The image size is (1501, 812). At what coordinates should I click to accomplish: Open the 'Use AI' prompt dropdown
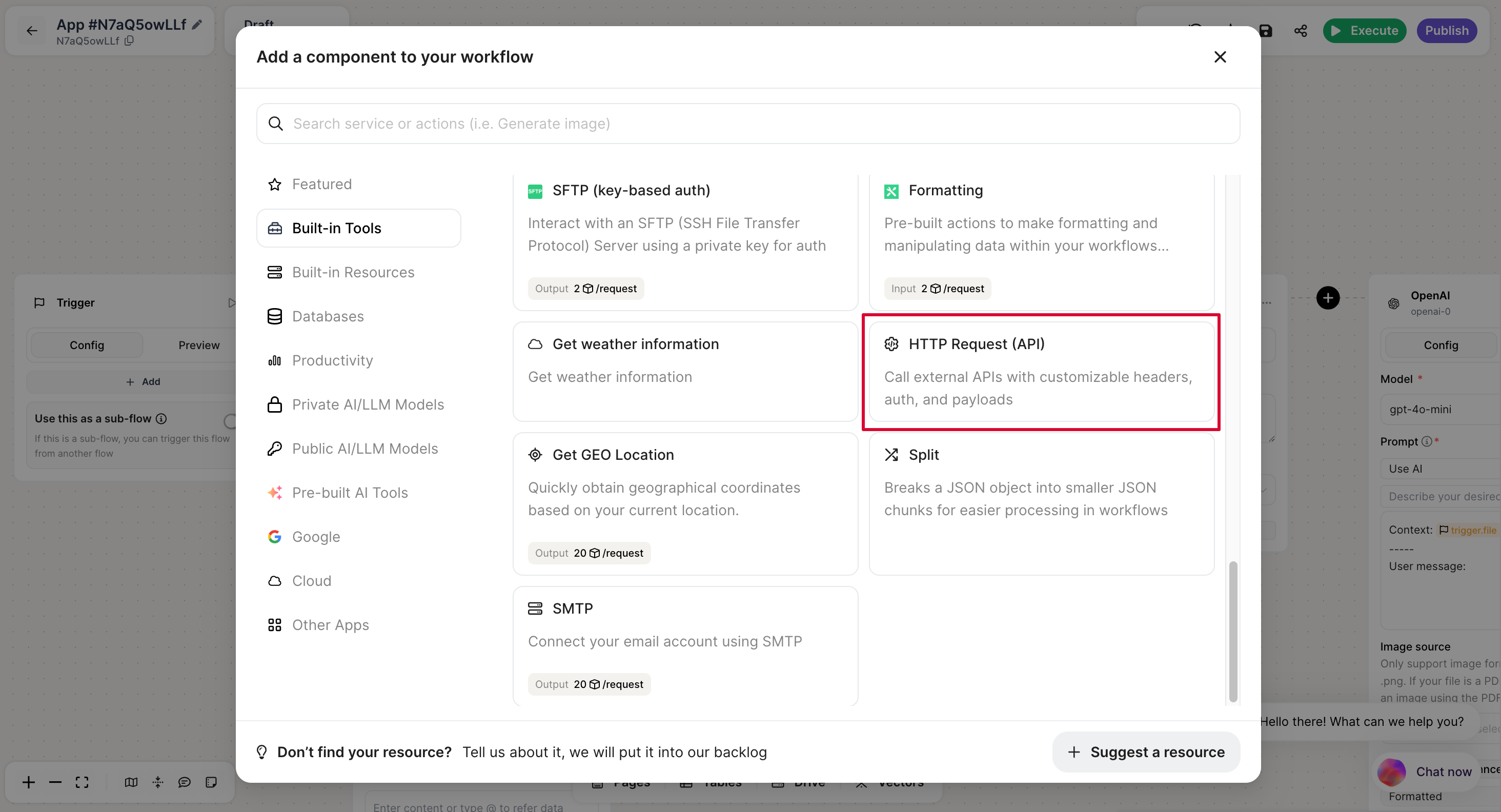pos(1439,469)
